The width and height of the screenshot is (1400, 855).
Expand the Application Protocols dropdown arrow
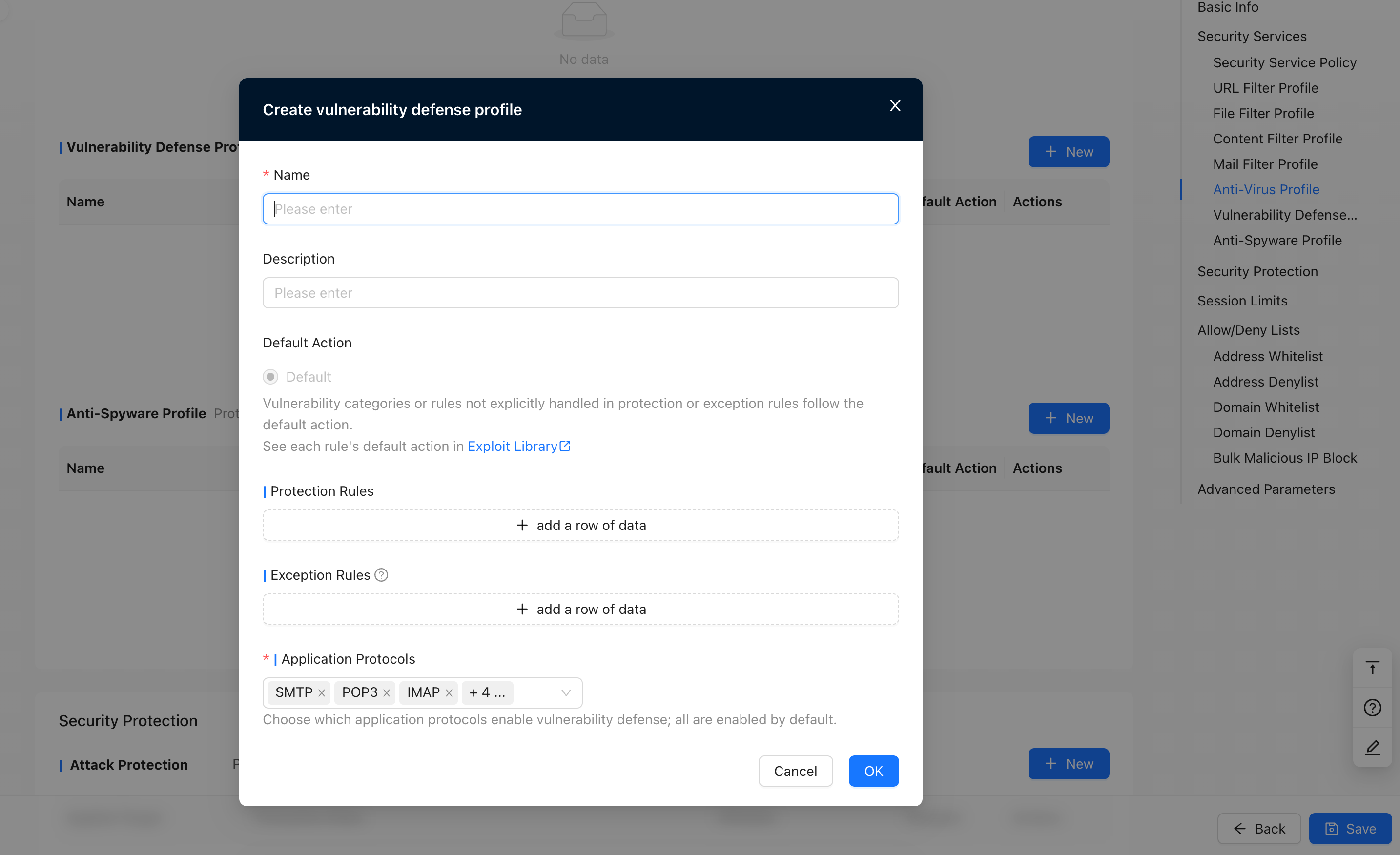pos(566,693)
